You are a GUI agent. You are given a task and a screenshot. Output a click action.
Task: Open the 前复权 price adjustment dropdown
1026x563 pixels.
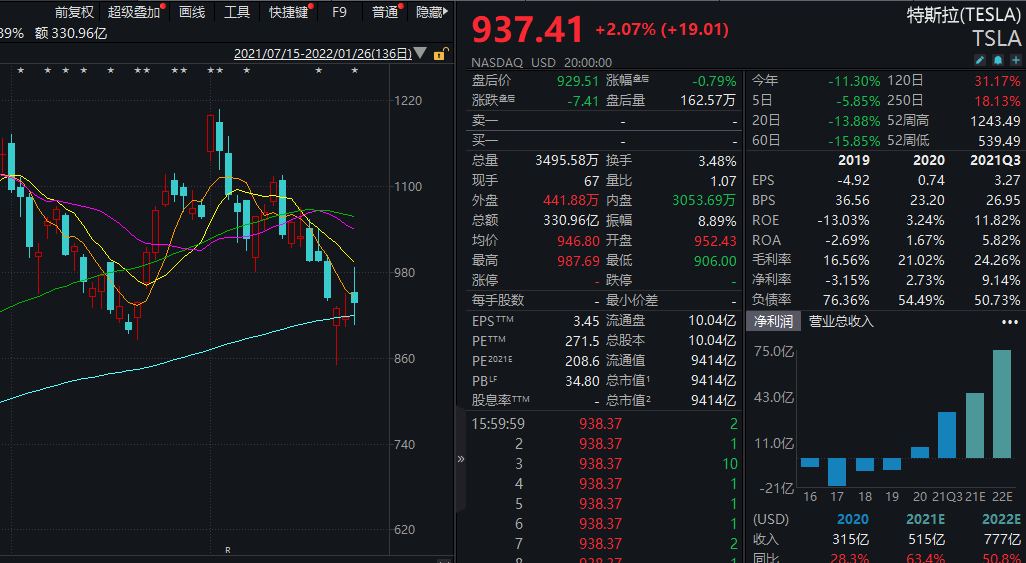(x=75, y=12)
